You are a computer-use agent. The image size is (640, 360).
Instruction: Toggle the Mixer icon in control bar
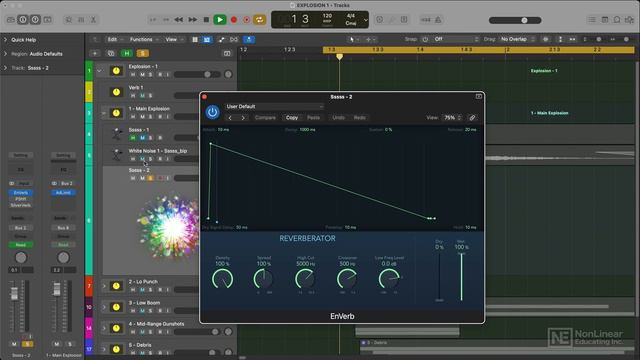(81, 20)
